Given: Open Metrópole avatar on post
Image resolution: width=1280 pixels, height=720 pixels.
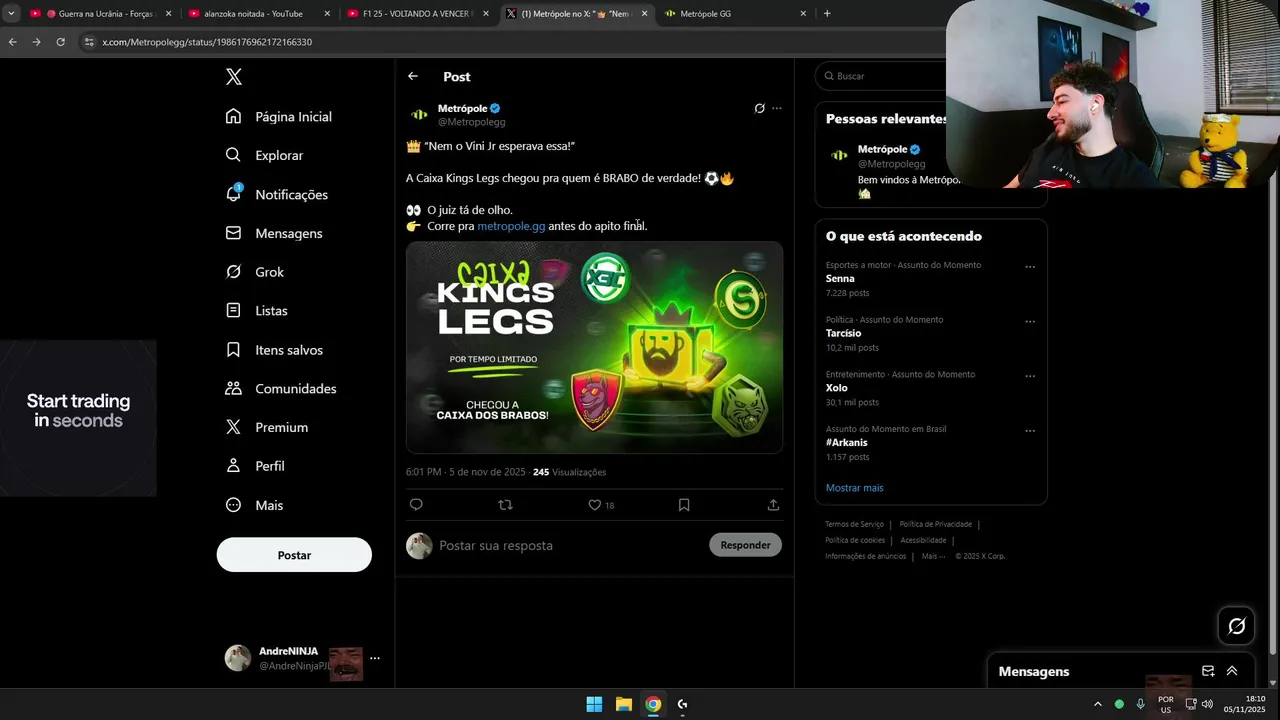Looking at the screenshot, I should (x=419, y=114).
